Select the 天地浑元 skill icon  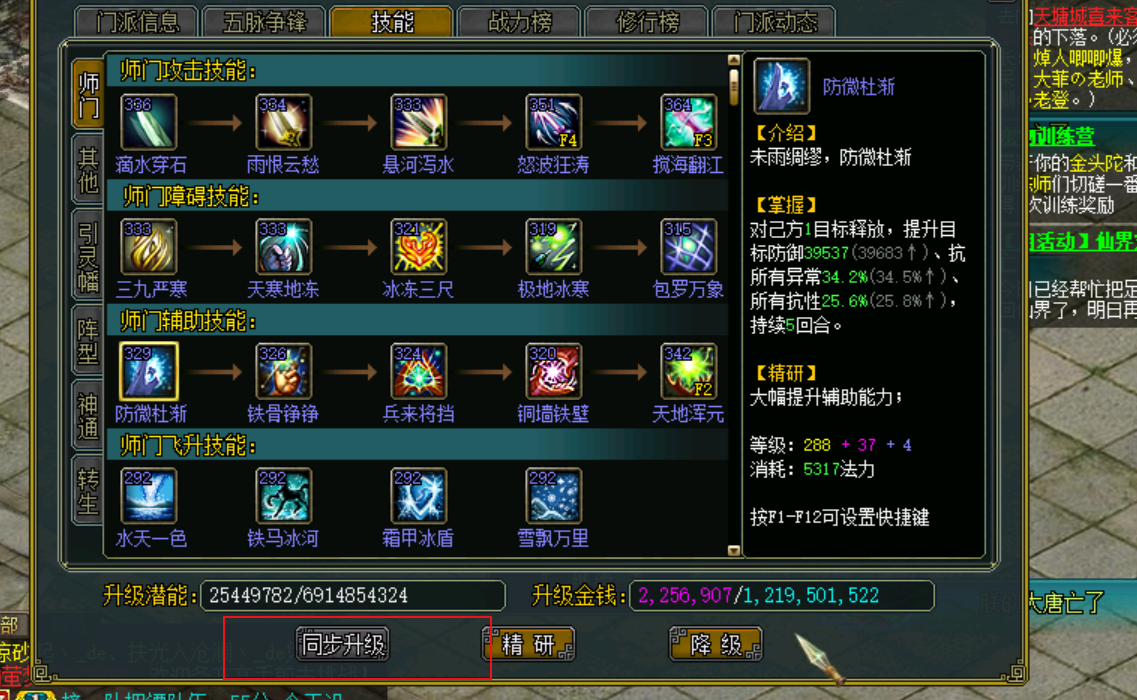pos(688,371)
